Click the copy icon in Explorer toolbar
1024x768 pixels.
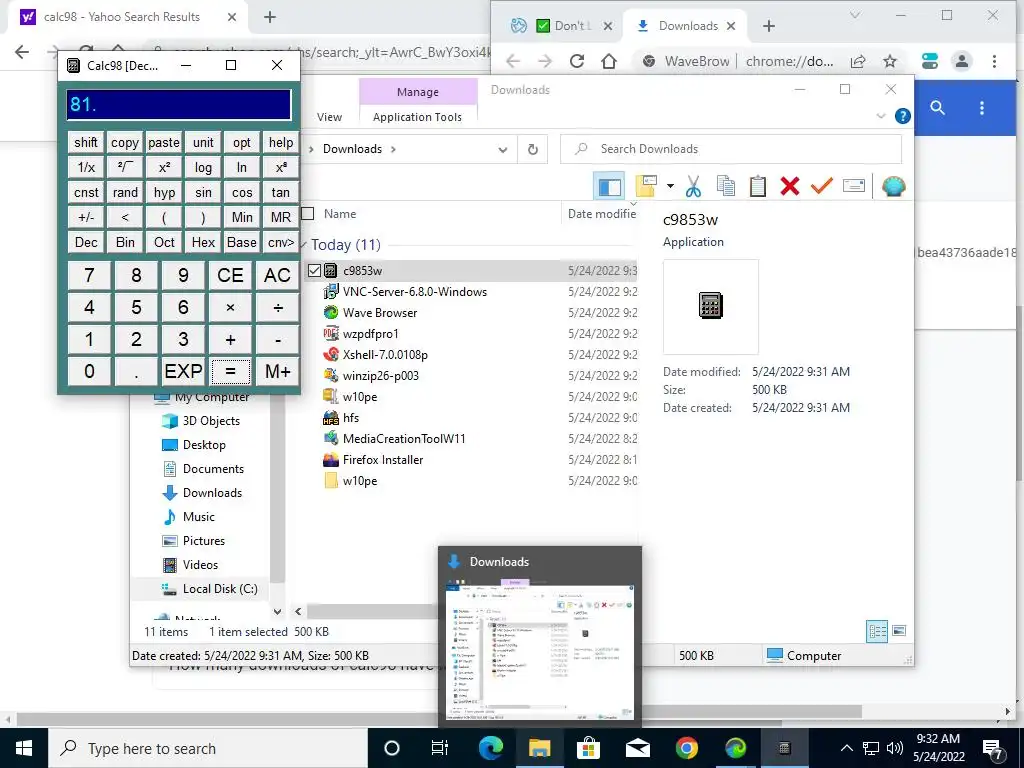[x=726, y=187]
